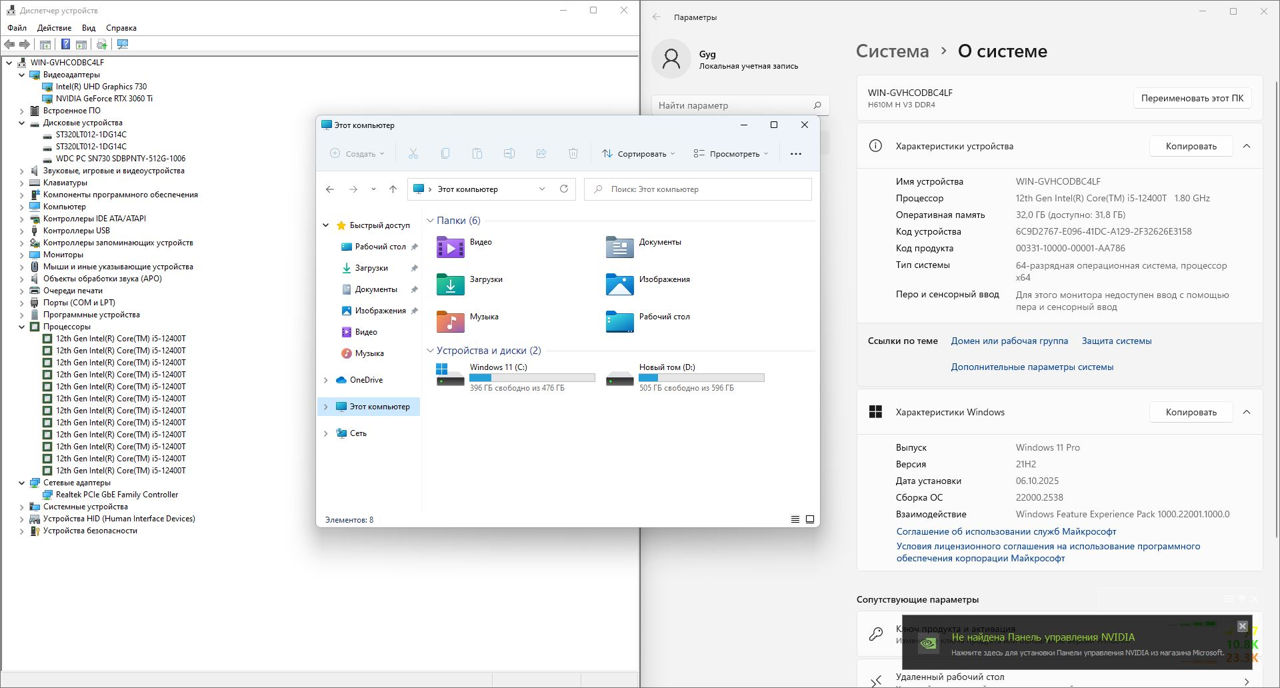Screen dimensions: 1280x688
Task: Click the scan for hardware changes monitor icon
Action: 122,44
